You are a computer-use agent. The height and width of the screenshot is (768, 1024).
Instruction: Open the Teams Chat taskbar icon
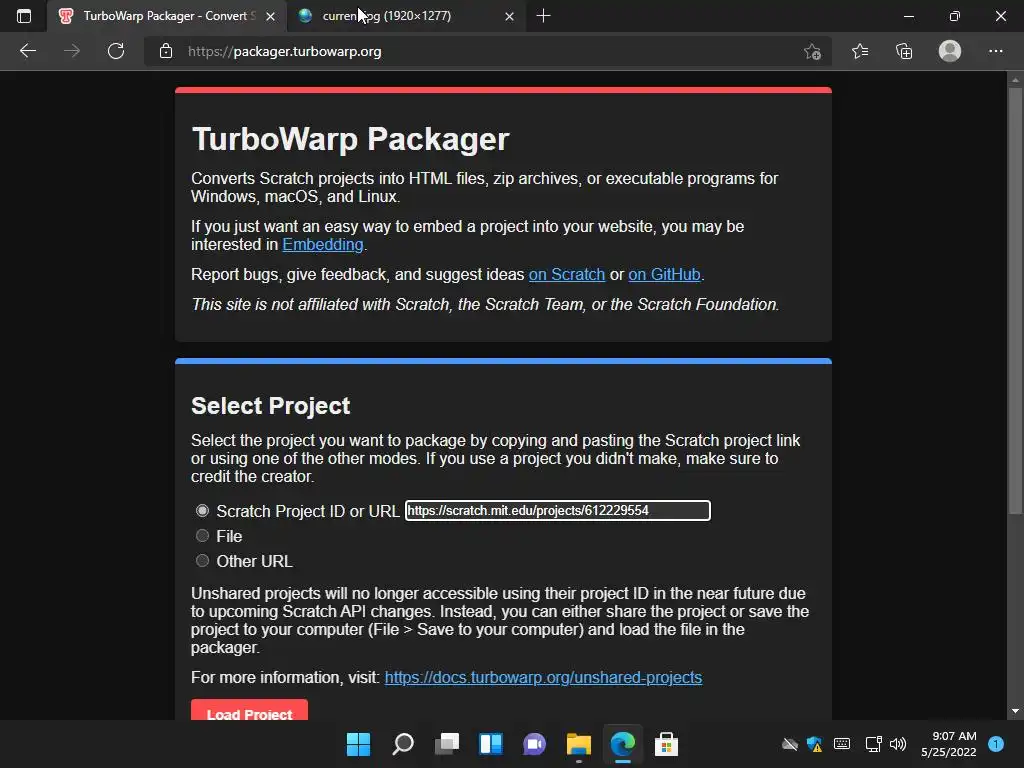pyautogui.click(x=534, y=744)
